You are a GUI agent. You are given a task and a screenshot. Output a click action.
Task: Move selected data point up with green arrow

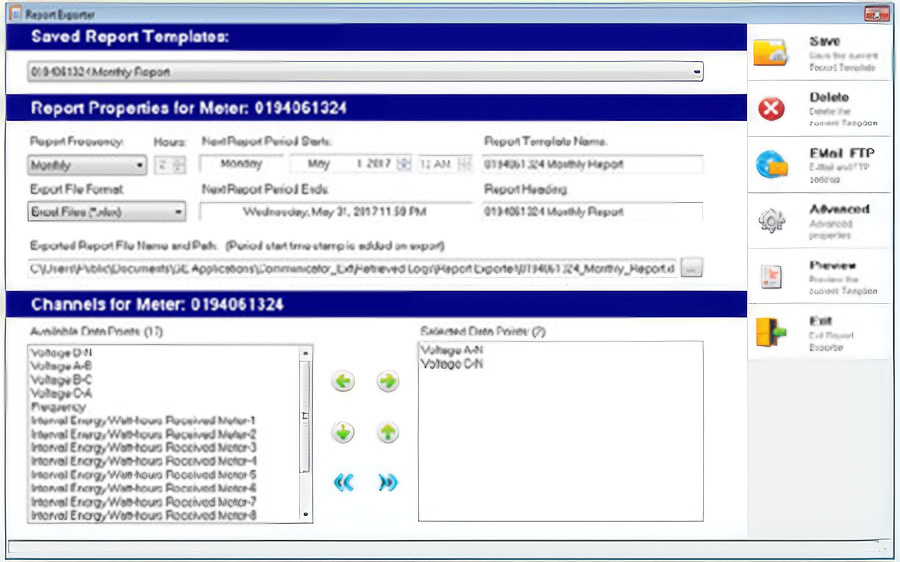point(388,432)
